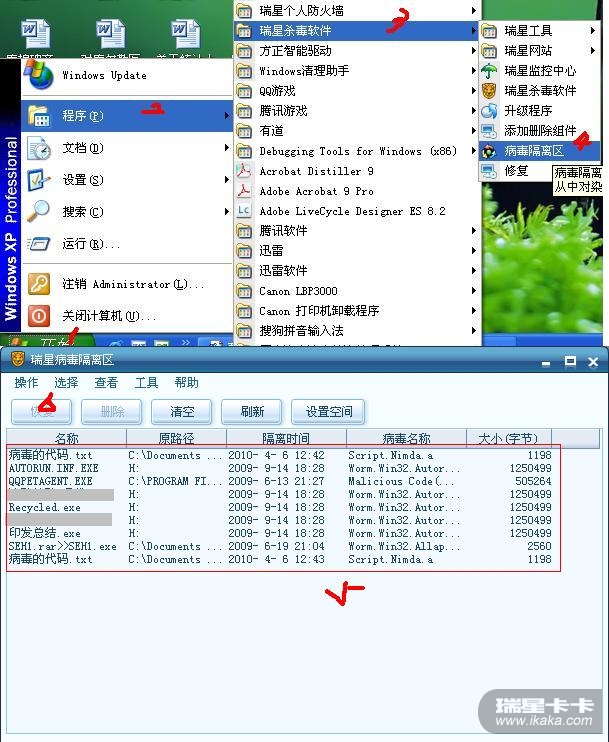Expand the 瑞星工具 submenu arrow
This screenshot has width=609, height=742.
coord(592,31)
